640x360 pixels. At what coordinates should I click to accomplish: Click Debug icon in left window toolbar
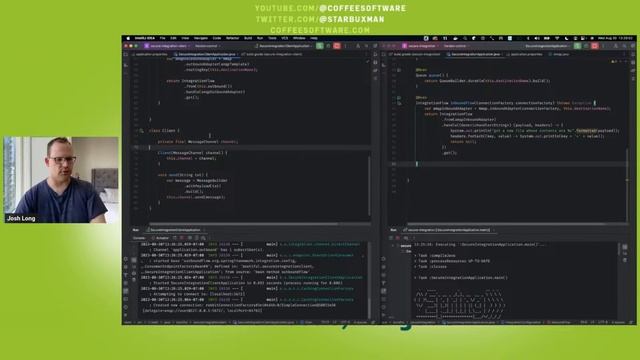(x=328, y=46)
